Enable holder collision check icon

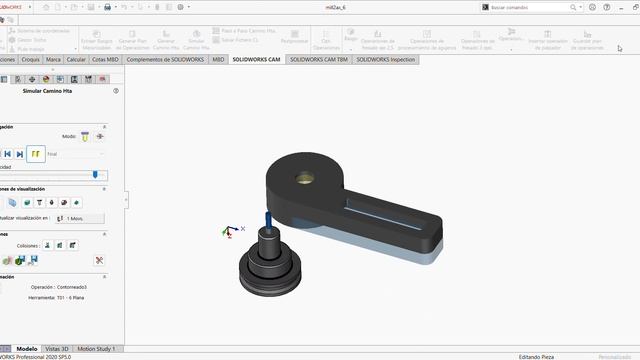60,245
